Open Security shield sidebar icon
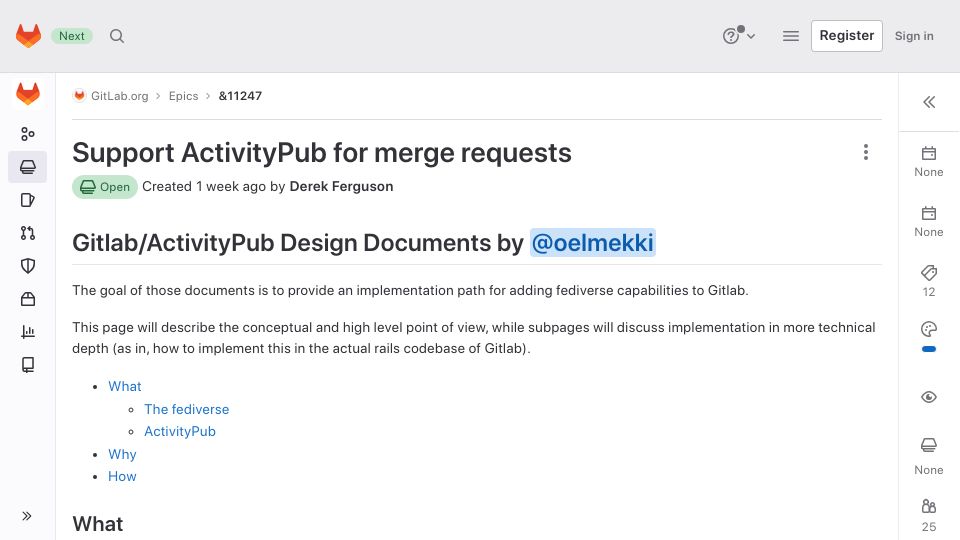Viewport: 960px width, 540px height. (28, 266)
